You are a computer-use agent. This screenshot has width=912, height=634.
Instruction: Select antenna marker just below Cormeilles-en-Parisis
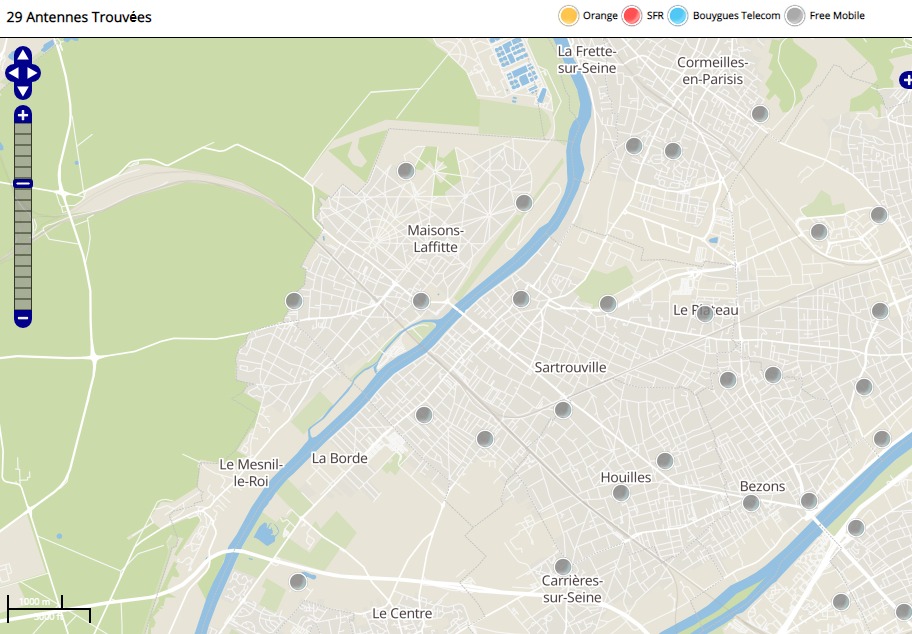point(760,114)
